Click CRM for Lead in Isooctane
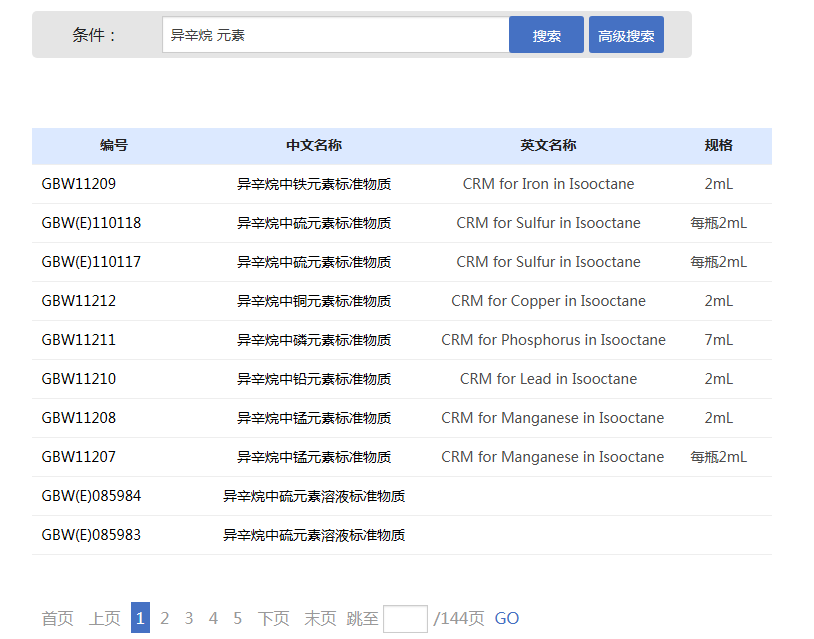The image size is (814, 639). pos(548,379)
